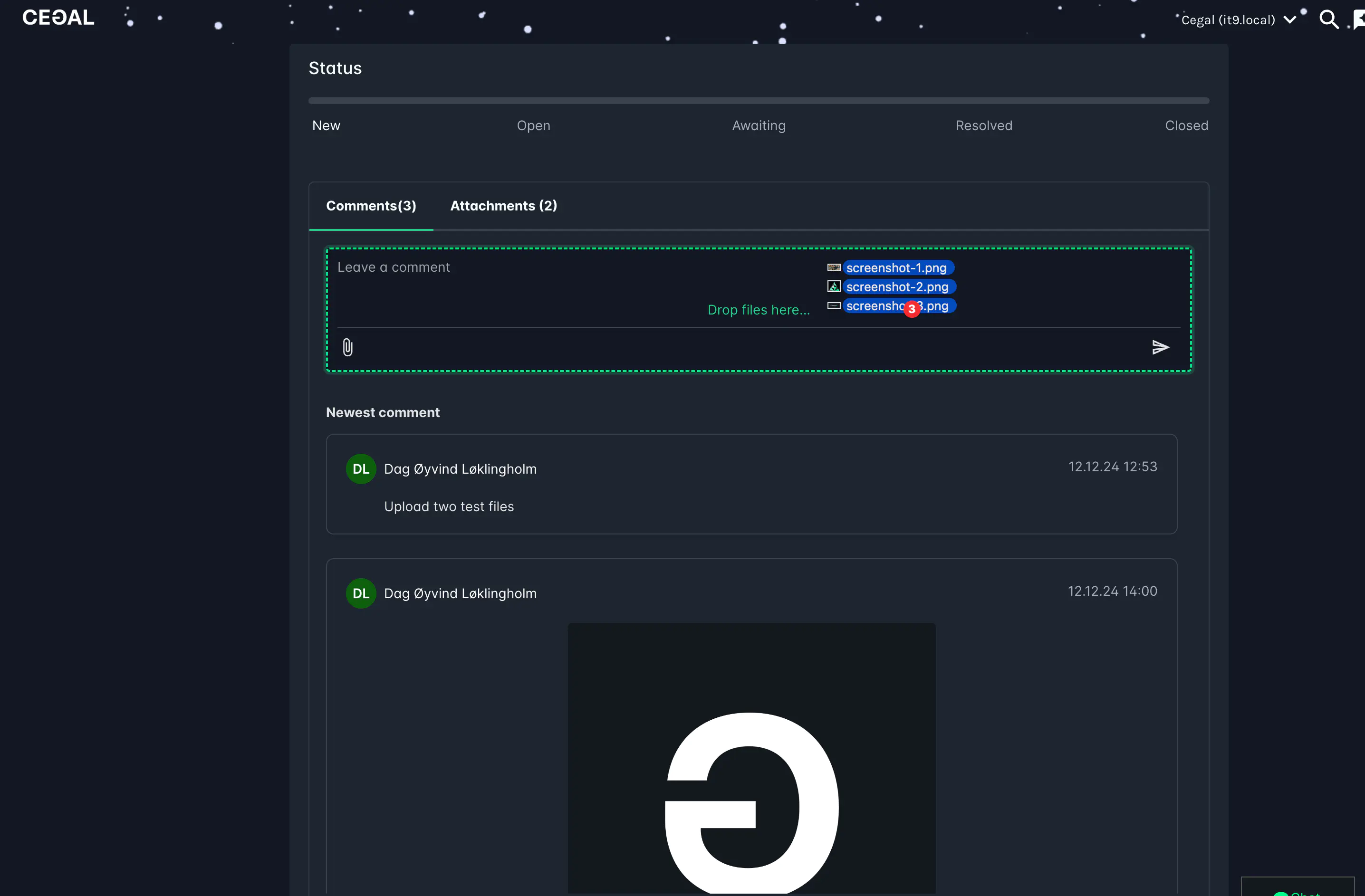Click the DL avatar on 14:00 comment
This screenshot has height=896, width=1365.
361,593
